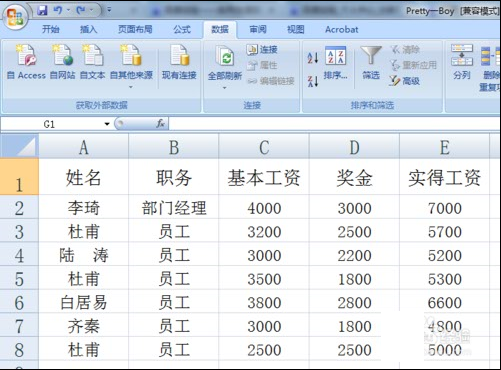Select column A header
Viewport: 501px width, 370px height.
pyautogui.click(x=84, y=147)
